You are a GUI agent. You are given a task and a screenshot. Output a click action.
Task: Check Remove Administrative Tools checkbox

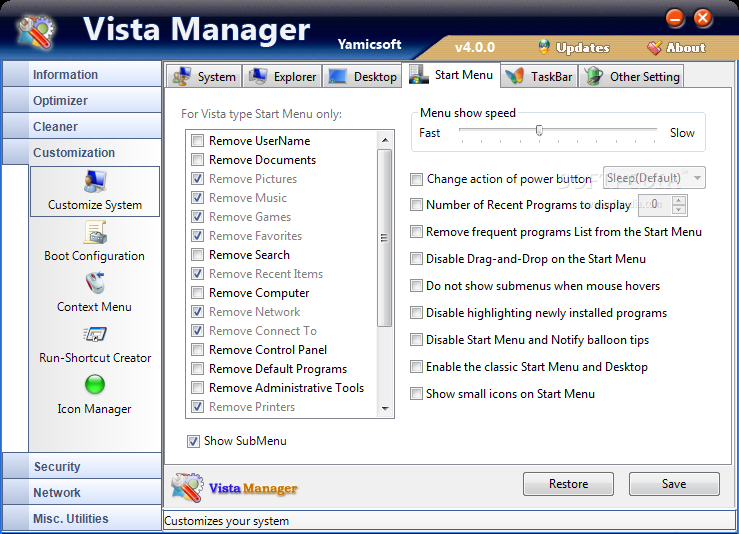tap(197, 388)
